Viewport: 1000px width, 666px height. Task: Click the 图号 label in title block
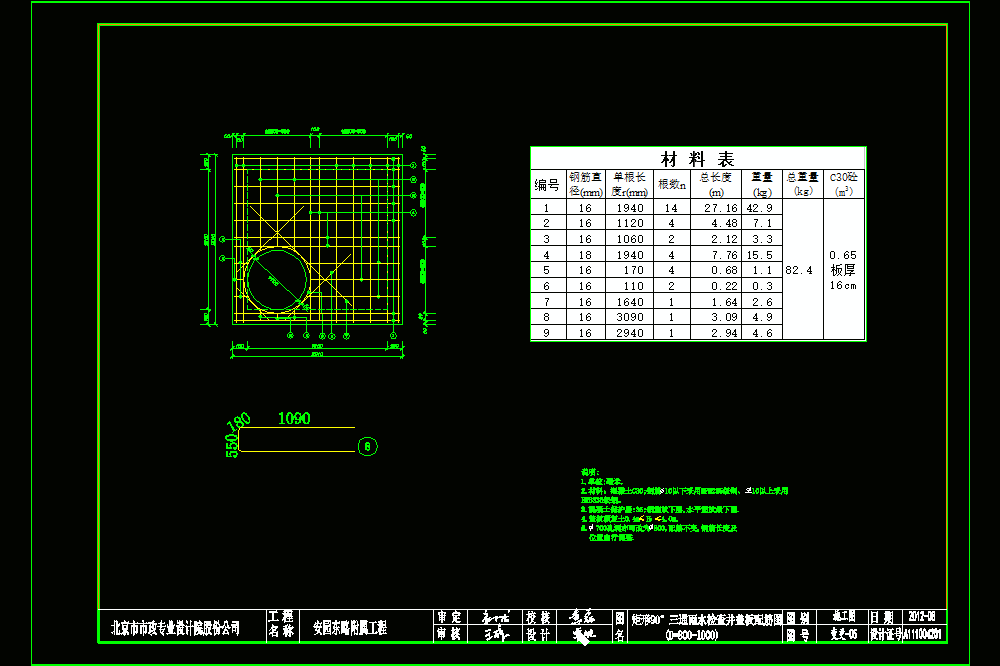[798, 635]
